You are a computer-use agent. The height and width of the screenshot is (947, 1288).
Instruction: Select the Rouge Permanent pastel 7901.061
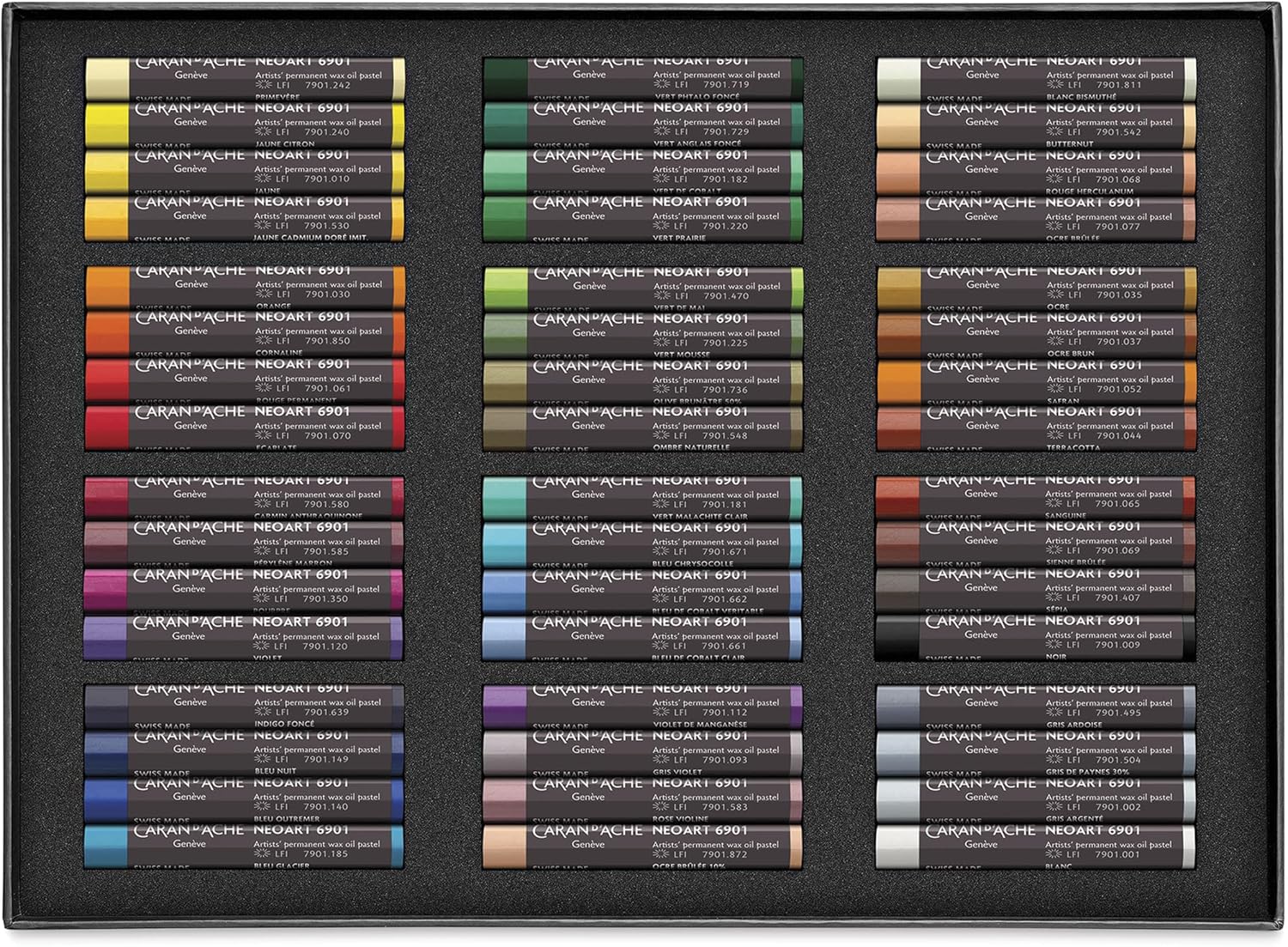(245, 381)
